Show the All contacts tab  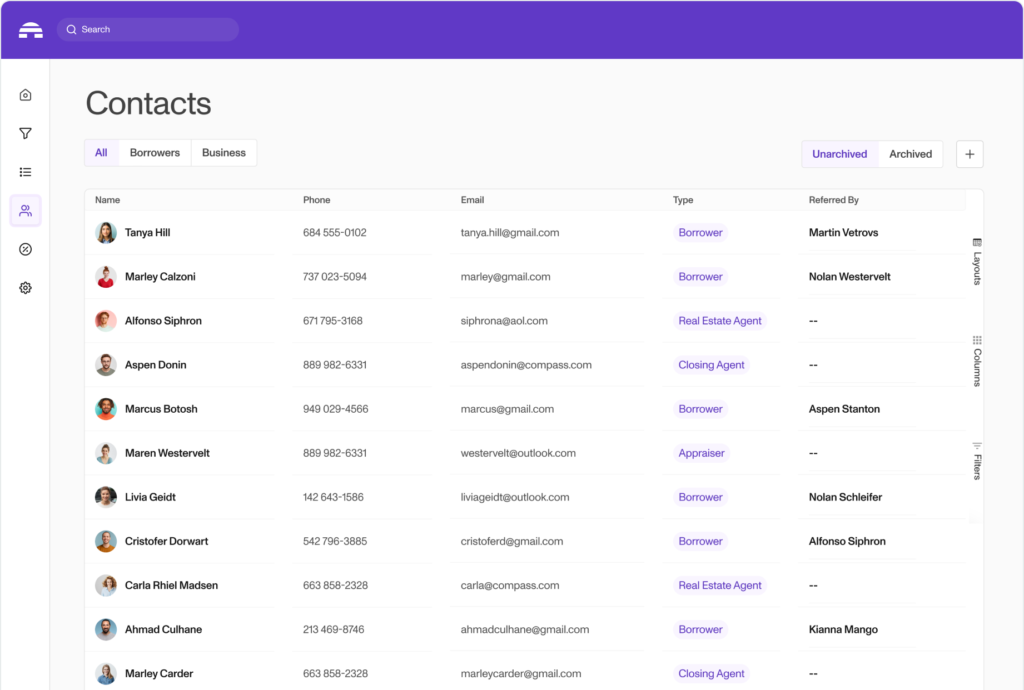(x=101, y=153)
